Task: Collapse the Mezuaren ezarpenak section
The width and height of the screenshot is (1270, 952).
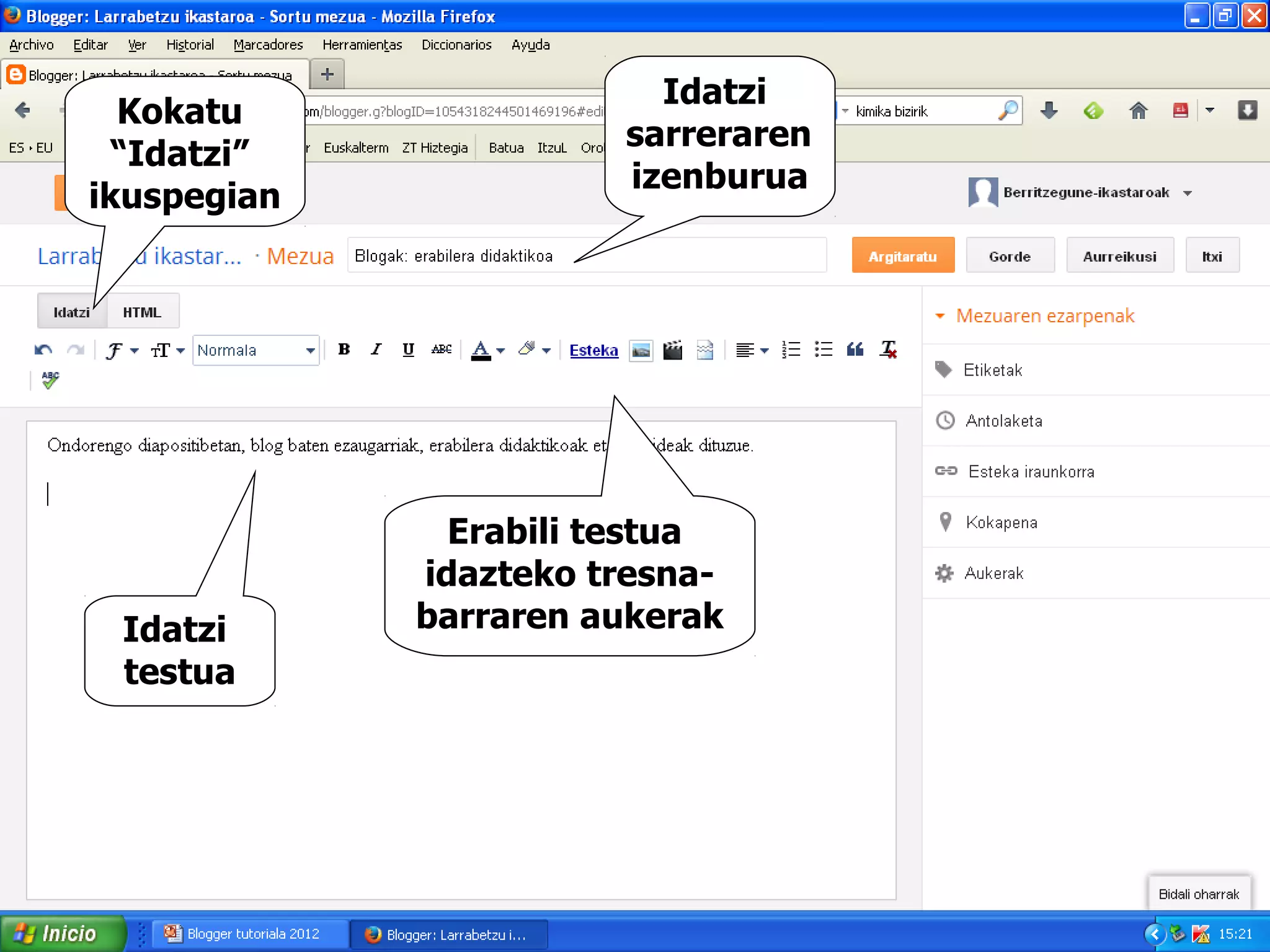Action: pyautogui.click(x=1036, y=316)
